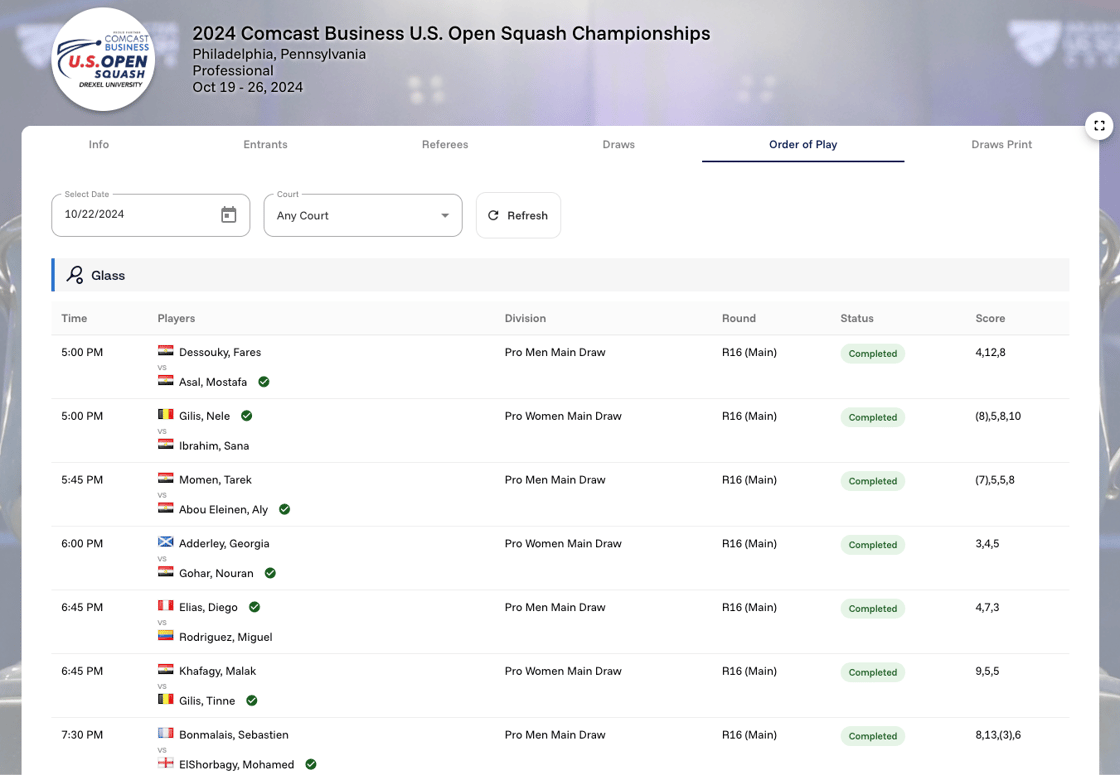The width and height of the screenshot is (1120, 775).
Task: Click player name Momen, Tarek
Action: tap(215, 480)
